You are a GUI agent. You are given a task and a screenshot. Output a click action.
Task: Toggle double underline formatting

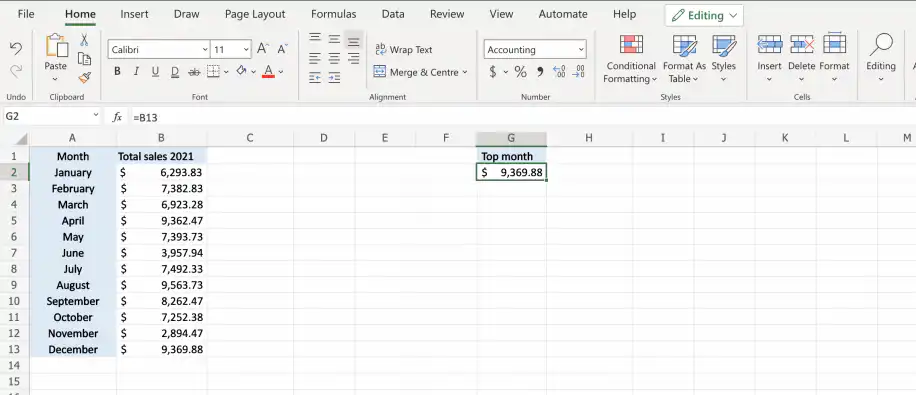tap(175, 72)
